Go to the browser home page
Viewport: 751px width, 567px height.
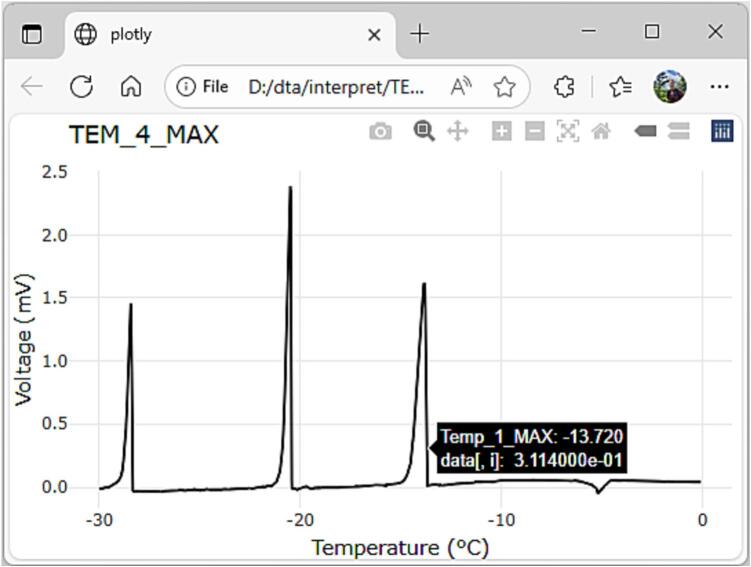point(131,87)
